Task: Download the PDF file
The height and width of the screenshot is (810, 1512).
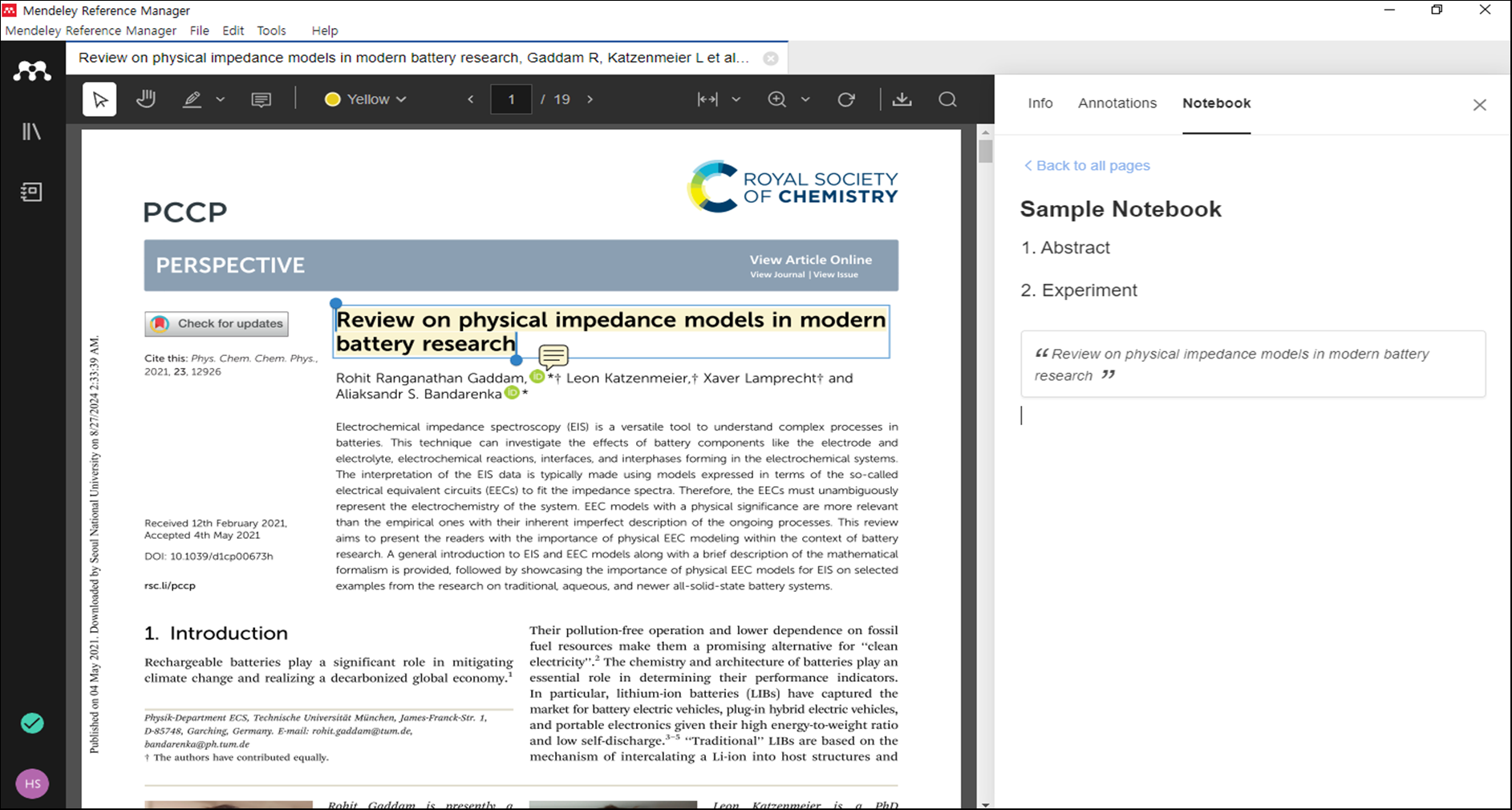Action: (x=902, y=99)
